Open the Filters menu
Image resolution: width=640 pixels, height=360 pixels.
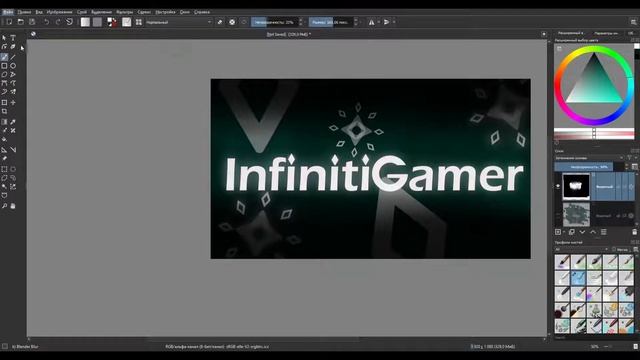coord(124,12)
